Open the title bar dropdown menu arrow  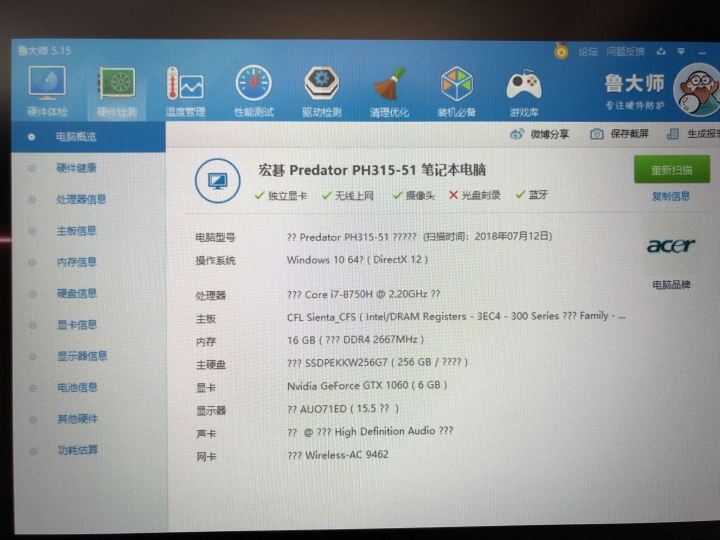[x=681, y=51]
